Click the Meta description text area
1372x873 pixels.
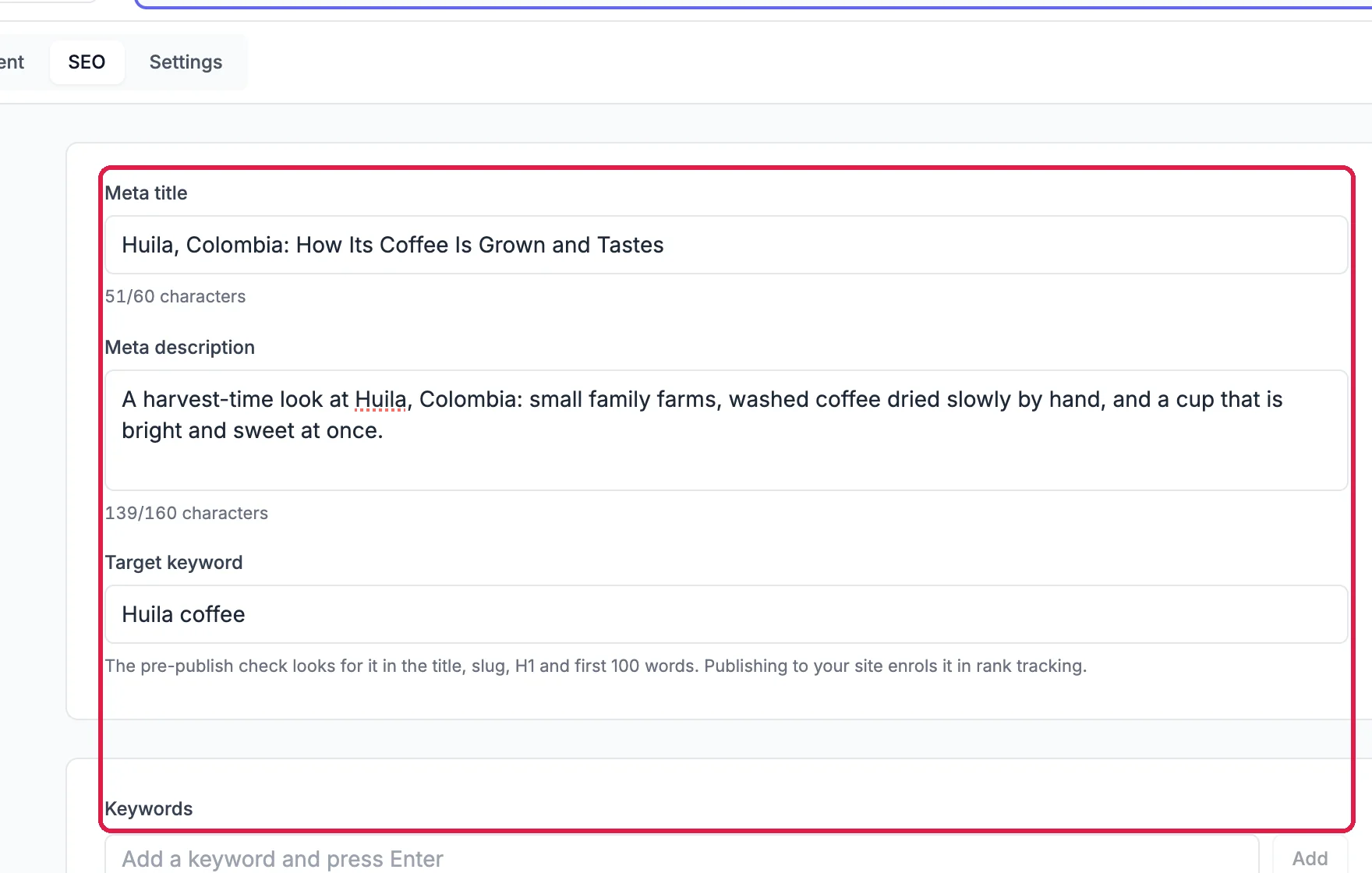[727, 430]
